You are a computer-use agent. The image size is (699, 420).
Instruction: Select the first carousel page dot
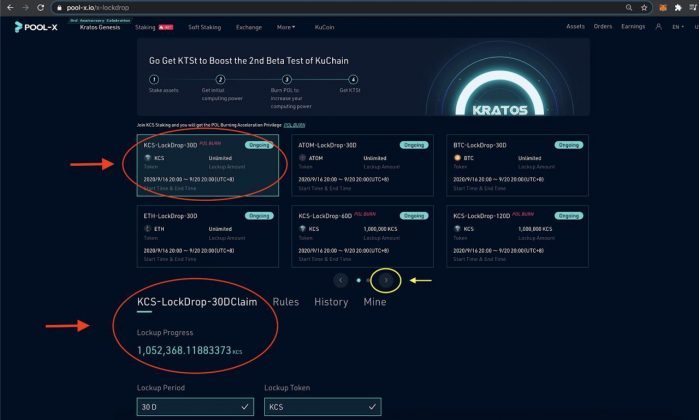click(x=358, y=280)
